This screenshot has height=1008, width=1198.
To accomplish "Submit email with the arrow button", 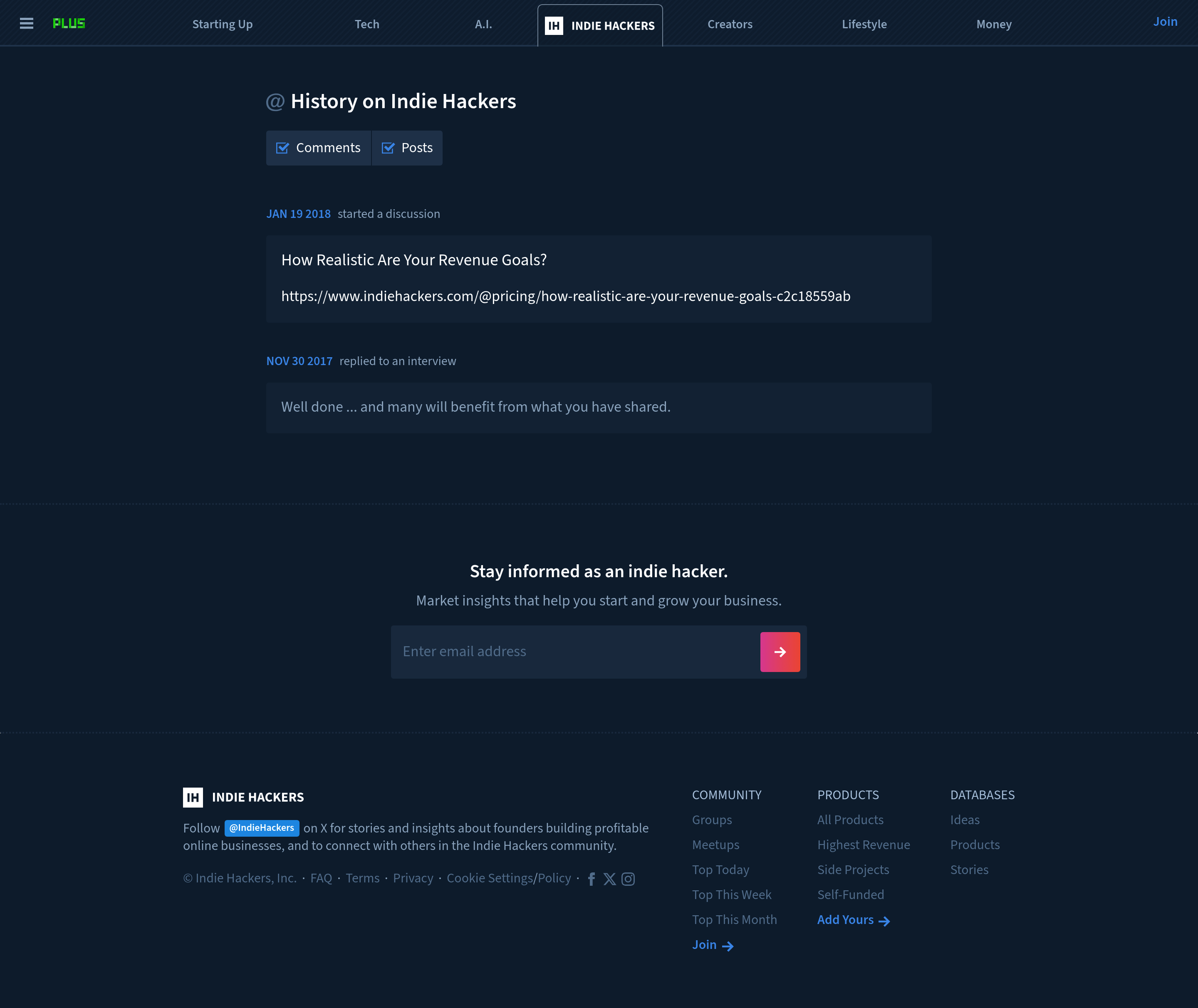I will point(780,652).
